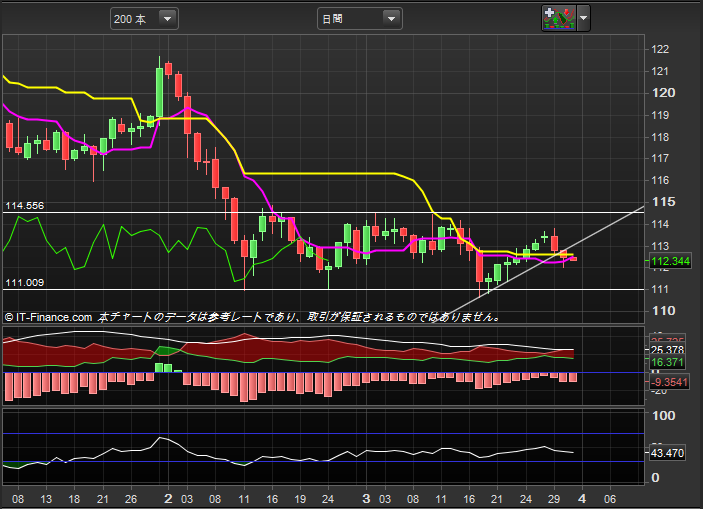Click month marker 3 on the date axis
Viewport: 703px width, 509px height.
366,499
